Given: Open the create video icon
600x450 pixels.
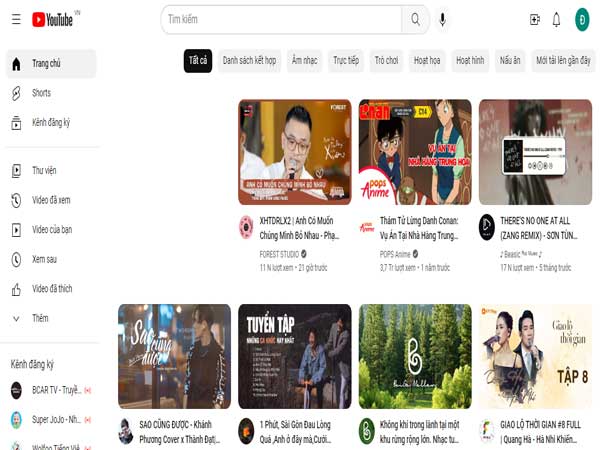Looking at the screenshot, I should (535, 19).
